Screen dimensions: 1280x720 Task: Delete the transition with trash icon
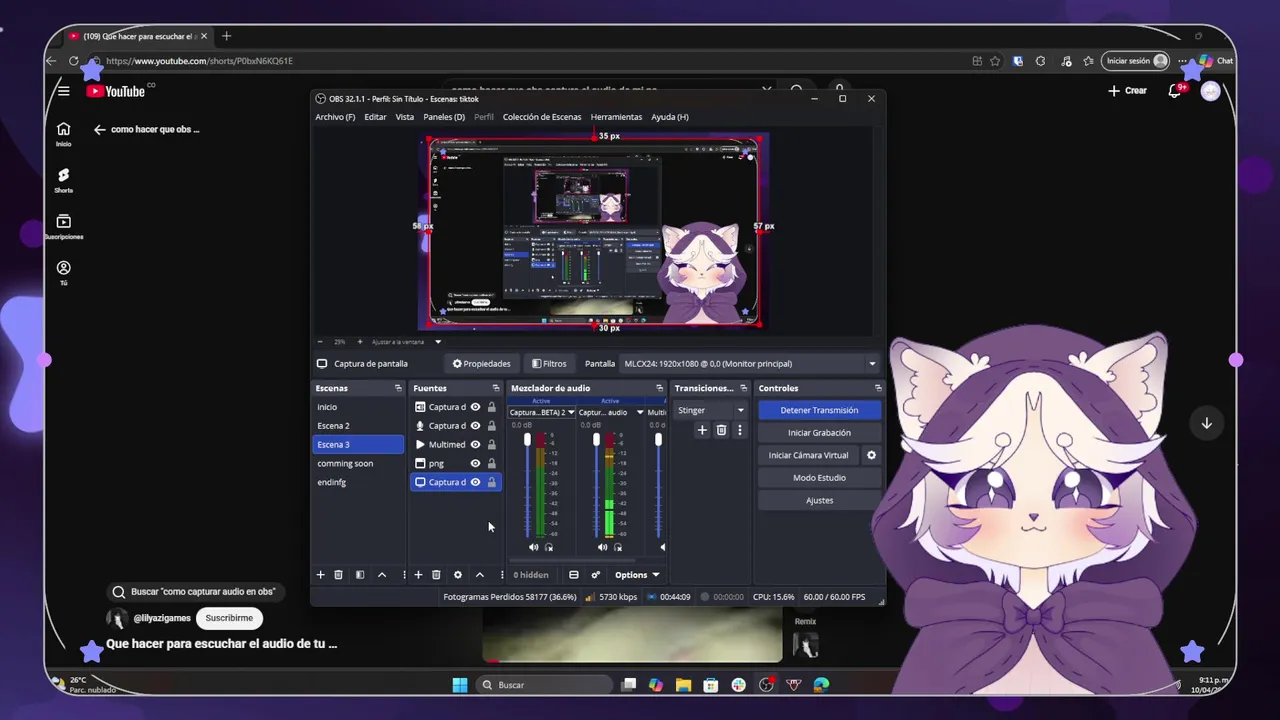(721, 430)
